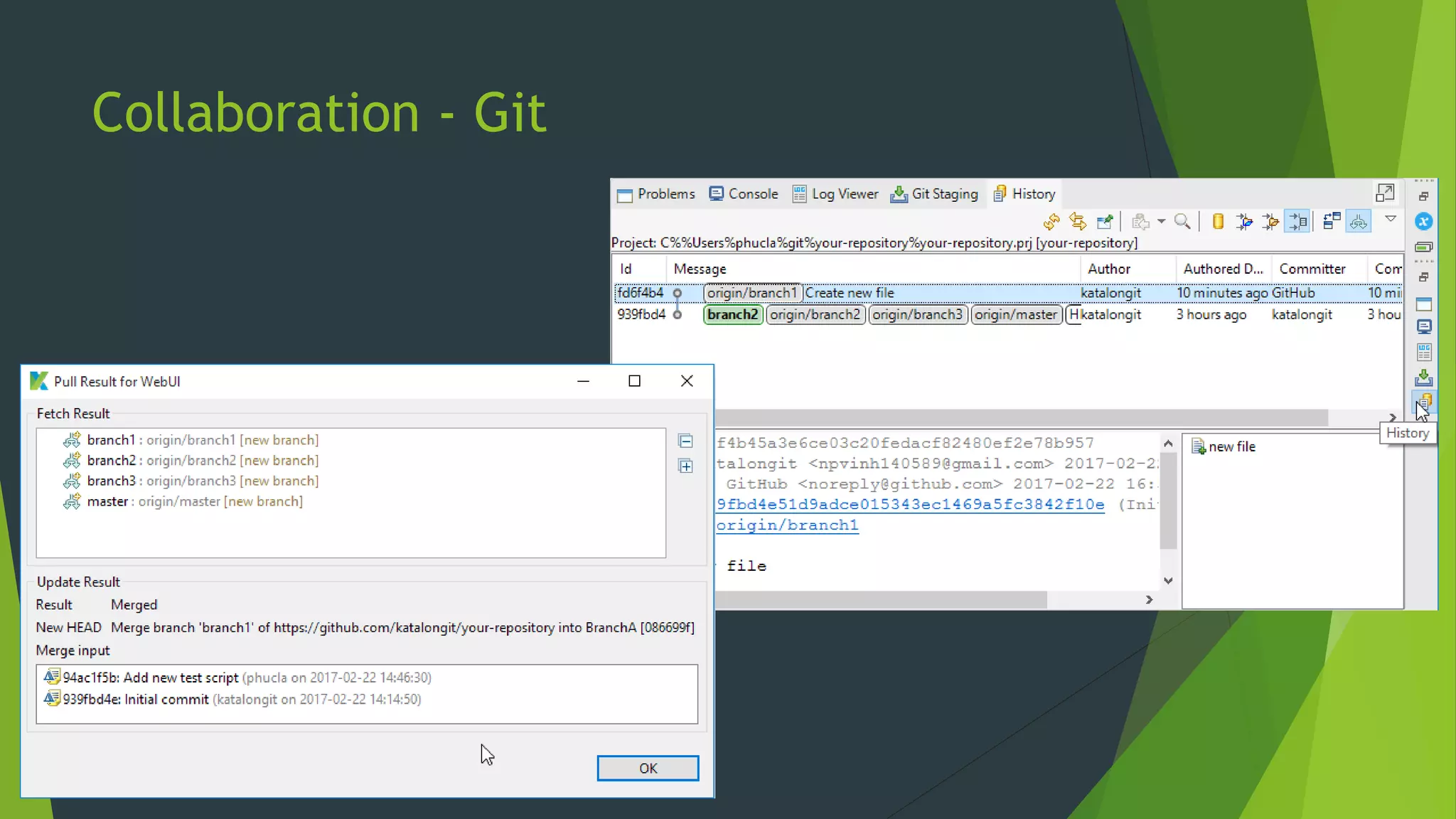Click right arrow of commit list scrollbar
This screenshot has height=819, width=1456.
pyautogui.click(x=1392, y=417)
